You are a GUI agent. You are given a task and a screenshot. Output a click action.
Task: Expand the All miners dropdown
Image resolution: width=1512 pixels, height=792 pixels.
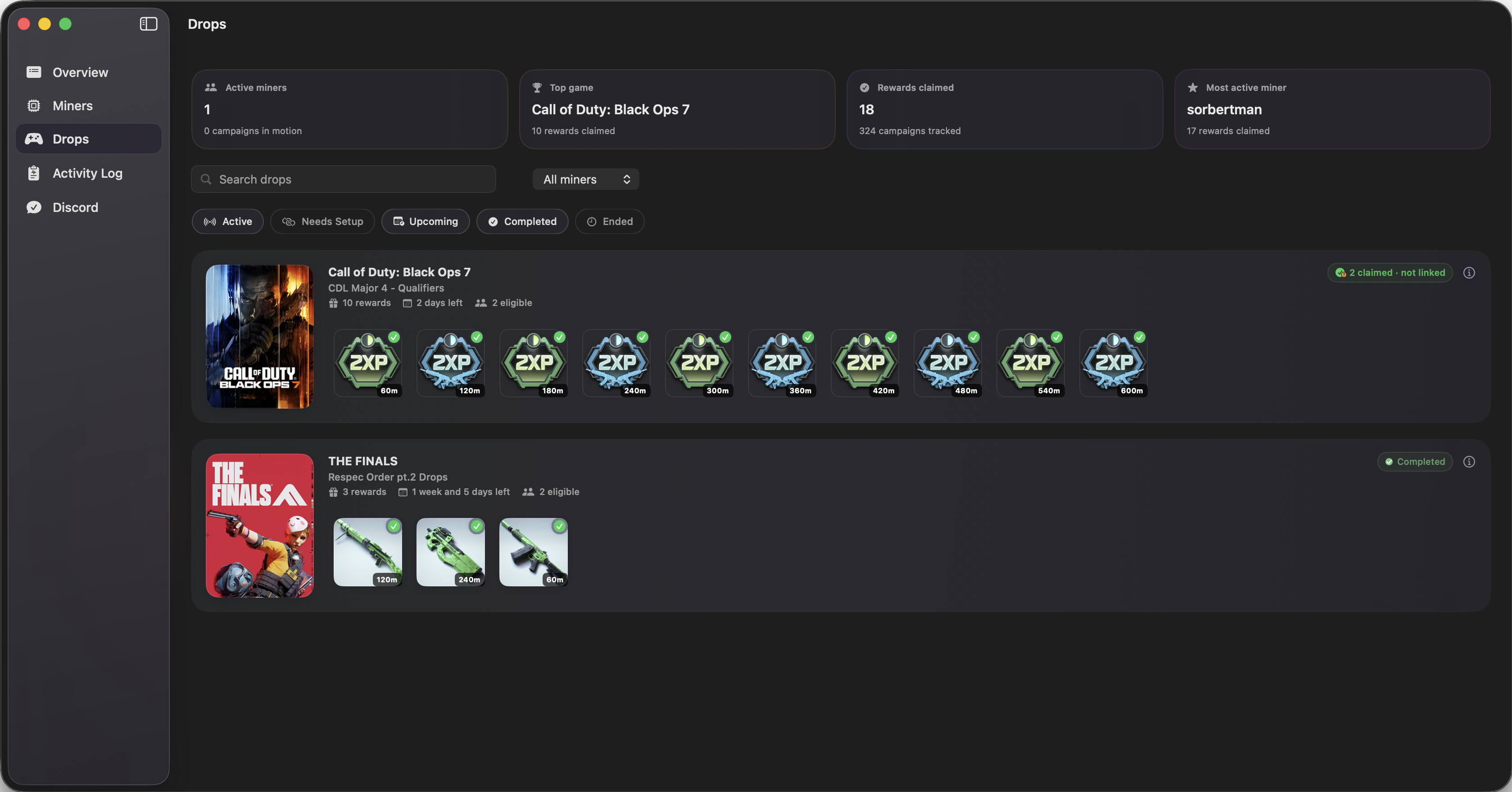point(586,179)
